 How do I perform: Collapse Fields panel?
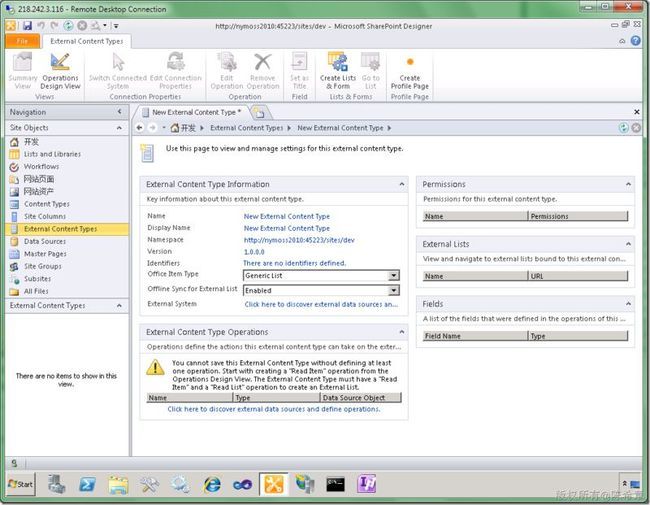[x=628, y=303]
